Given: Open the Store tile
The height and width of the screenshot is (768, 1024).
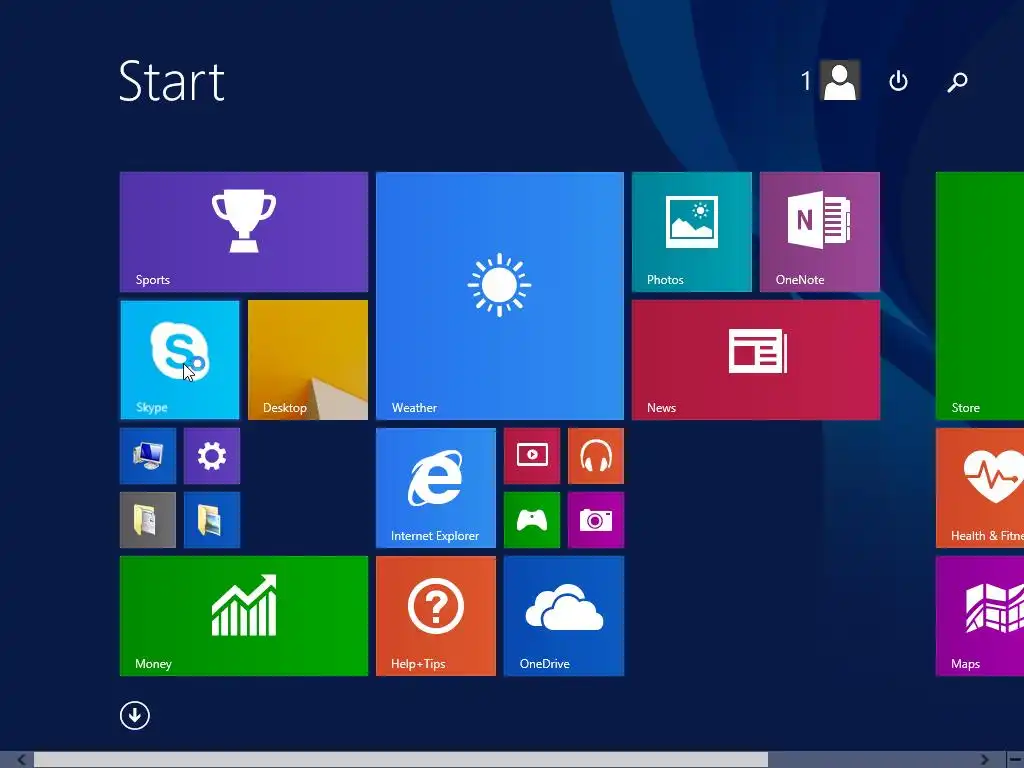Looking at the screenshot, I should tap(980, 296).
